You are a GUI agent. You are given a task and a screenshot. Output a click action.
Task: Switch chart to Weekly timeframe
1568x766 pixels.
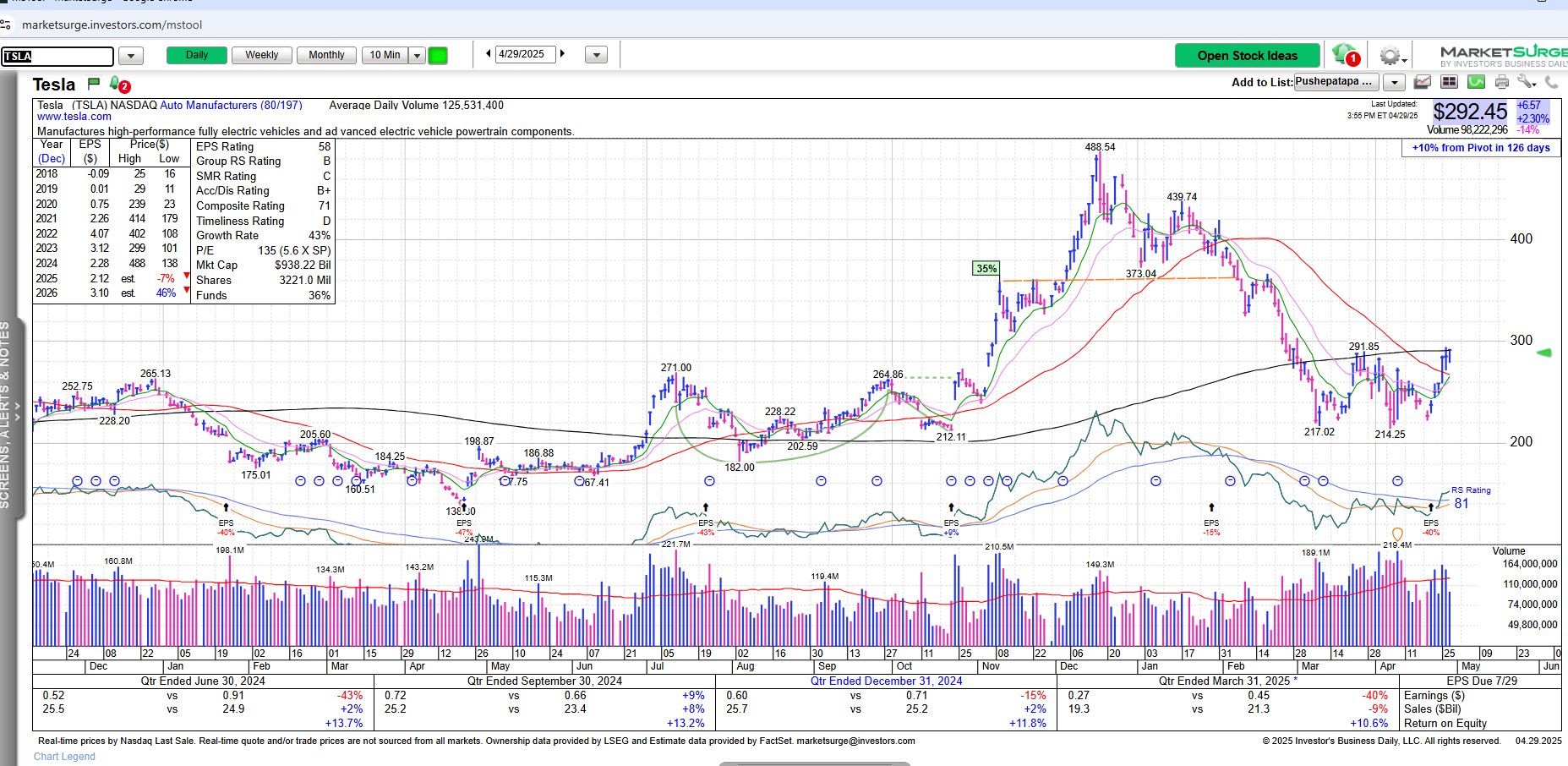tap(261, 55)
